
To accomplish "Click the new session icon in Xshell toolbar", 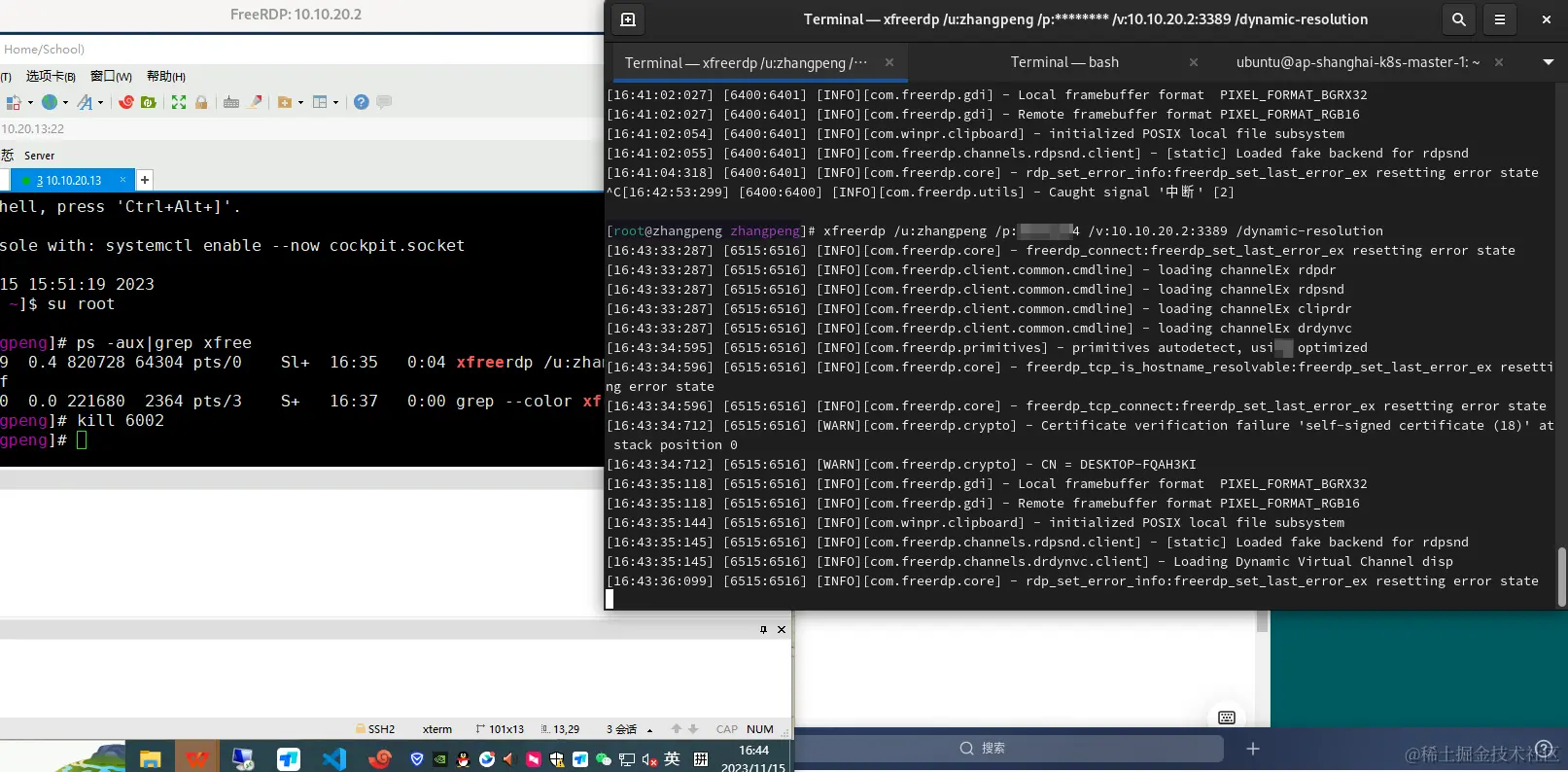I will point(14,102).
